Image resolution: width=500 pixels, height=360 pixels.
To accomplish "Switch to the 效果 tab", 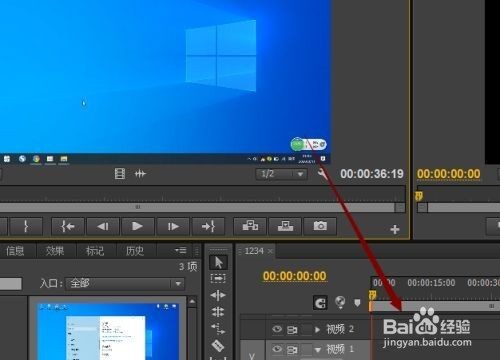I will pyautogui.click(x=55, y=251).
